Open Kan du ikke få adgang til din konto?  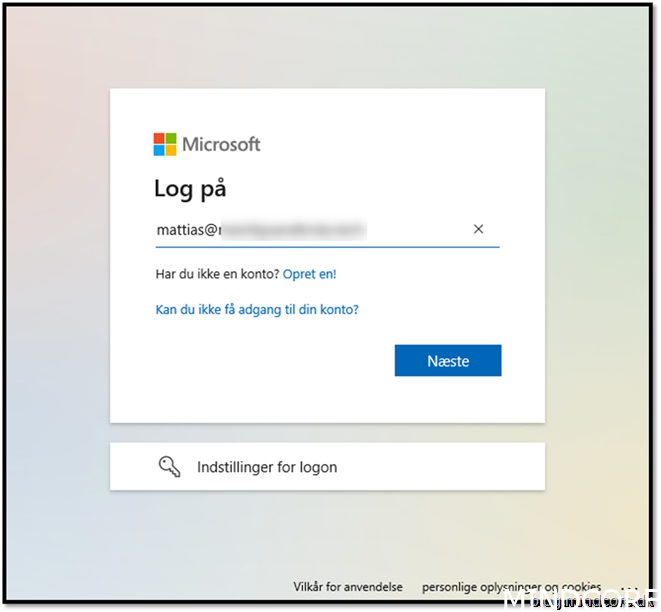(x=257, y=309)
